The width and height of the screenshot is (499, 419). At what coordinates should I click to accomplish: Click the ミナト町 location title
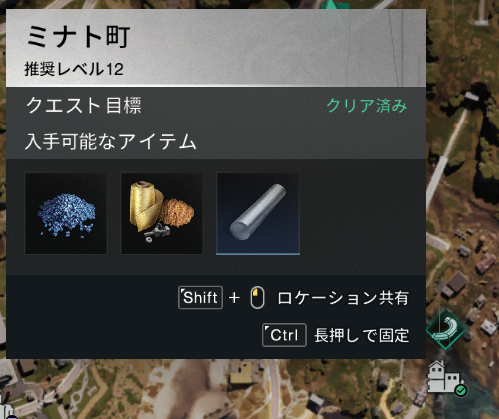pyautogui.click(x=78, y=37)
